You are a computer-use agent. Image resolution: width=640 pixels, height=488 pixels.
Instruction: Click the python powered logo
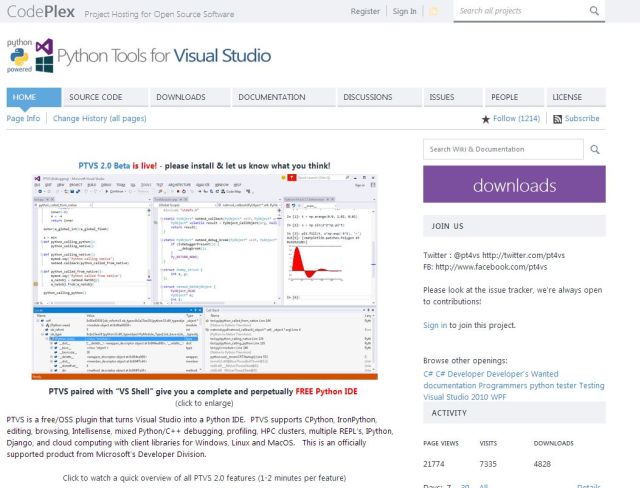click(x=19, y=56)
